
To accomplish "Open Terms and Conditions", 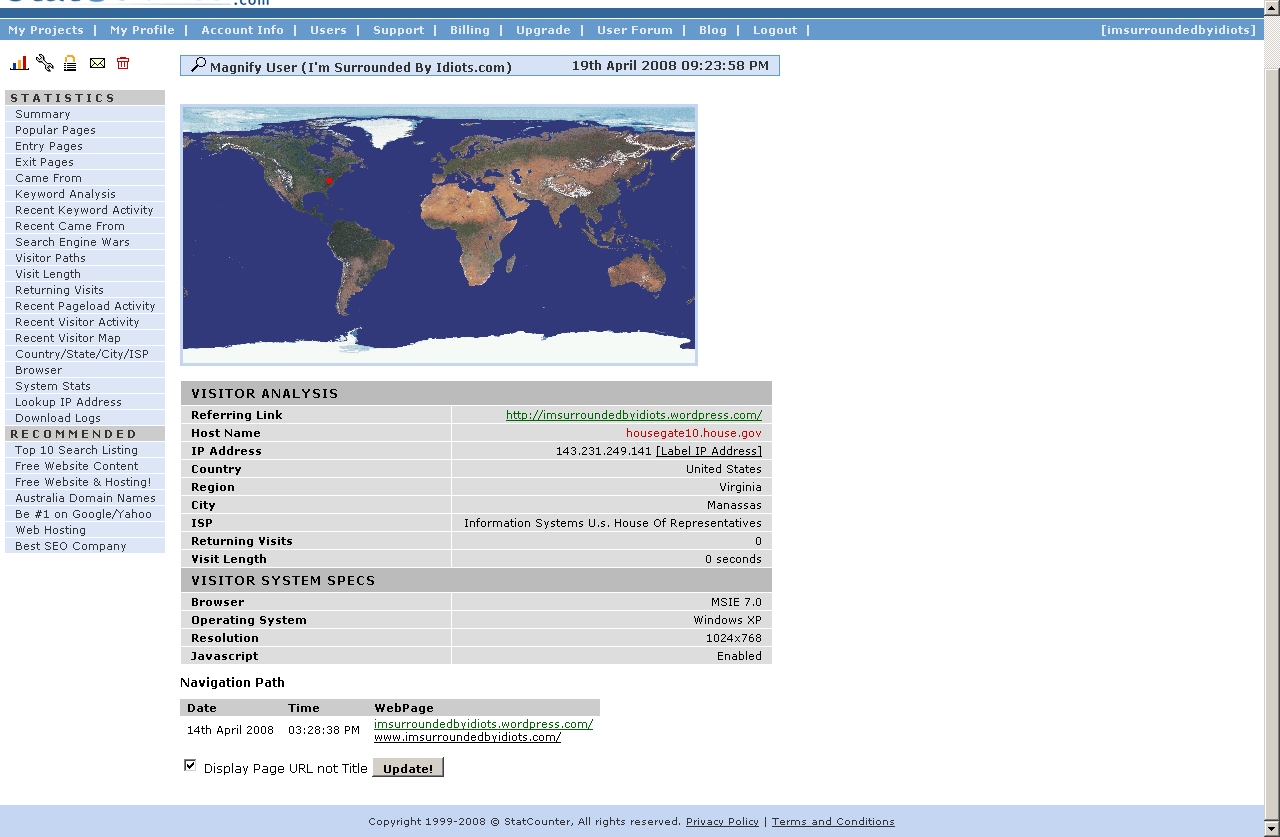I will [x=833, y=822].
